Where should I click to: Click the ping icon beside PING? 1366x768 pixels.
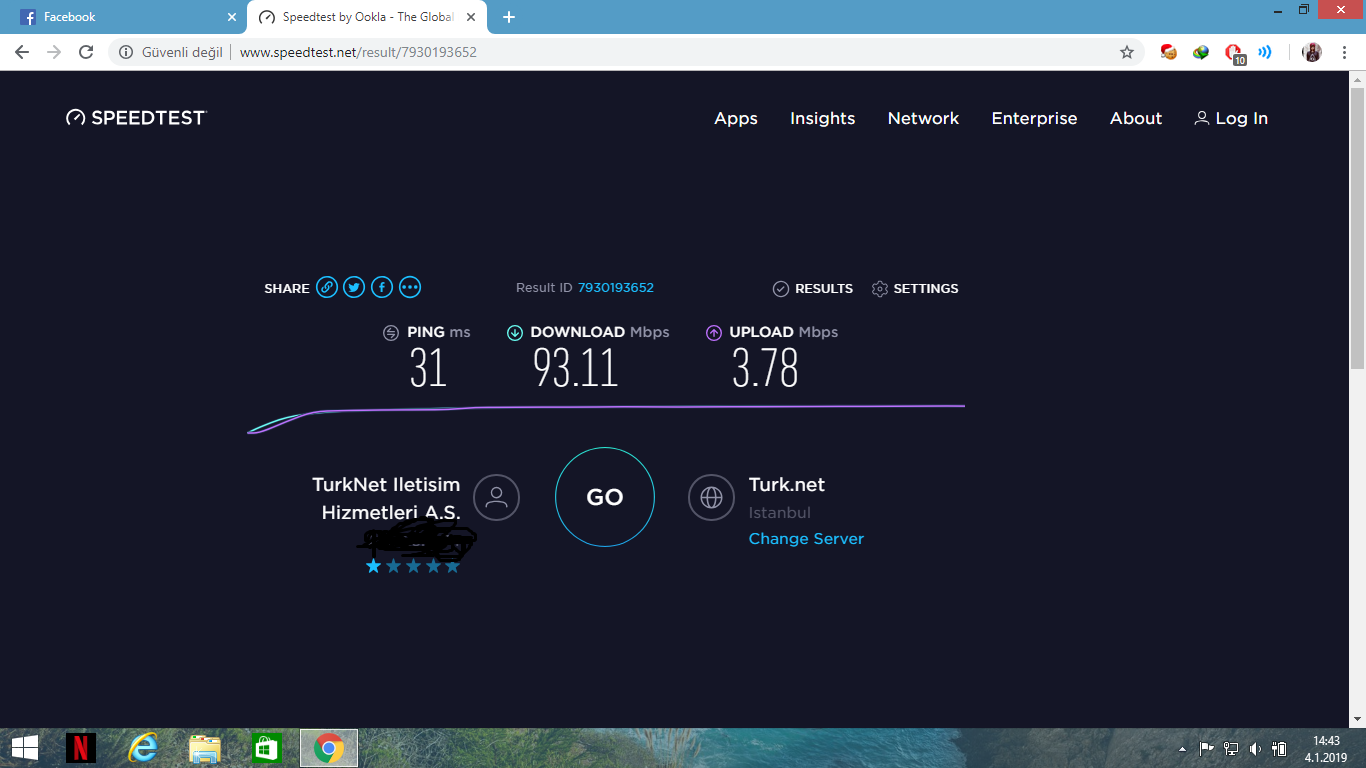pos(391,333)
